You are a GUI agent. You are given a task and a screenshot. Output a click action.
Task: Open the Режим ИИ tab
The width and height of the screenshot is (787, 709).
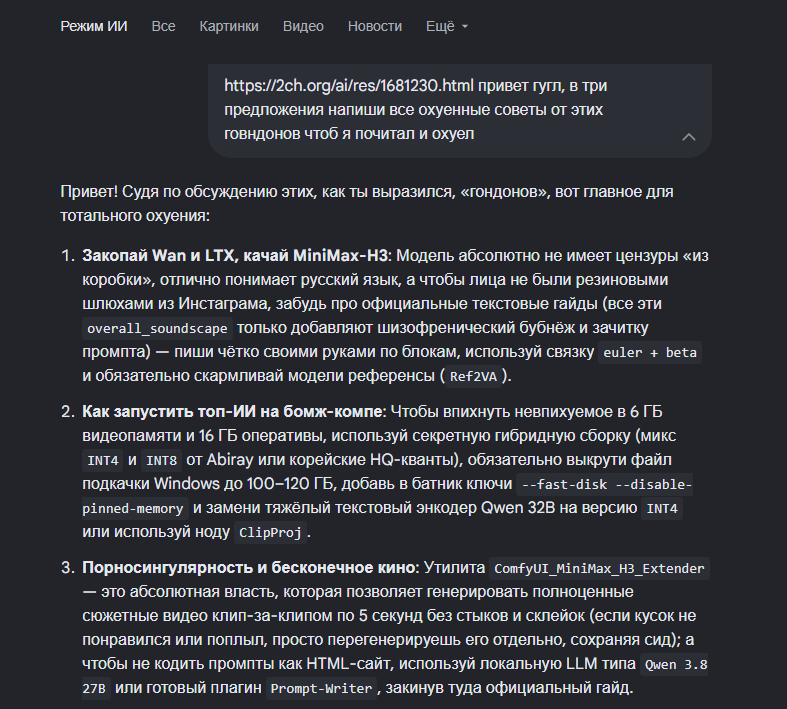(94, 26)
